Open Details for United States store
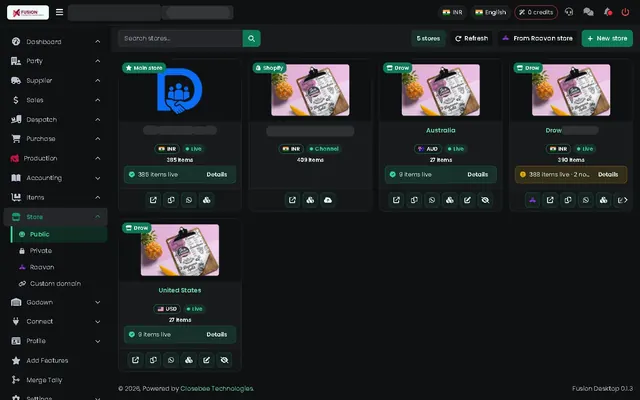The image size is (640, 400). click(217, 334)
